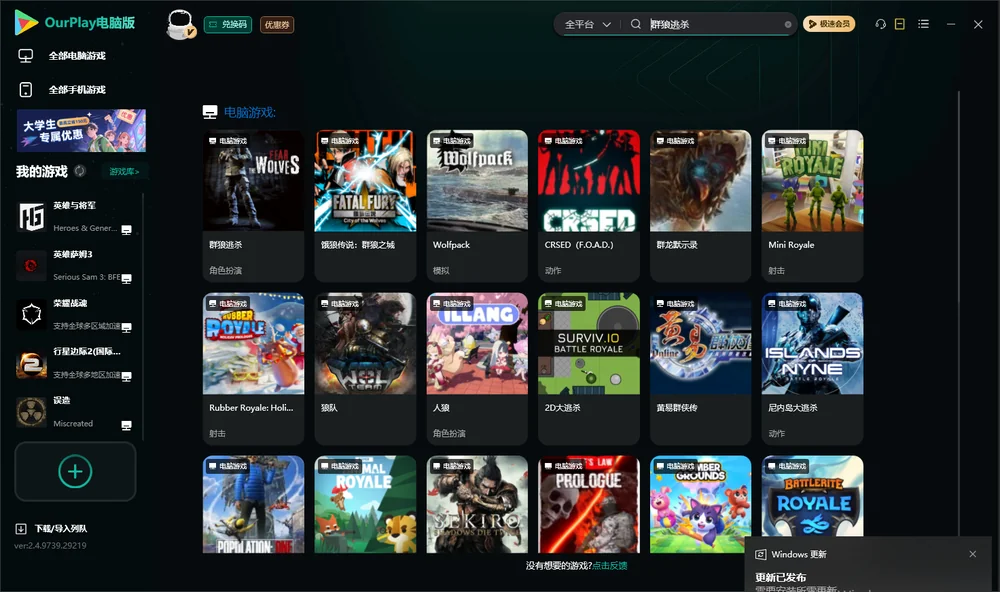Open the Prologue game card
This screenshot has height=592, width=1000.
coord(589,504)
